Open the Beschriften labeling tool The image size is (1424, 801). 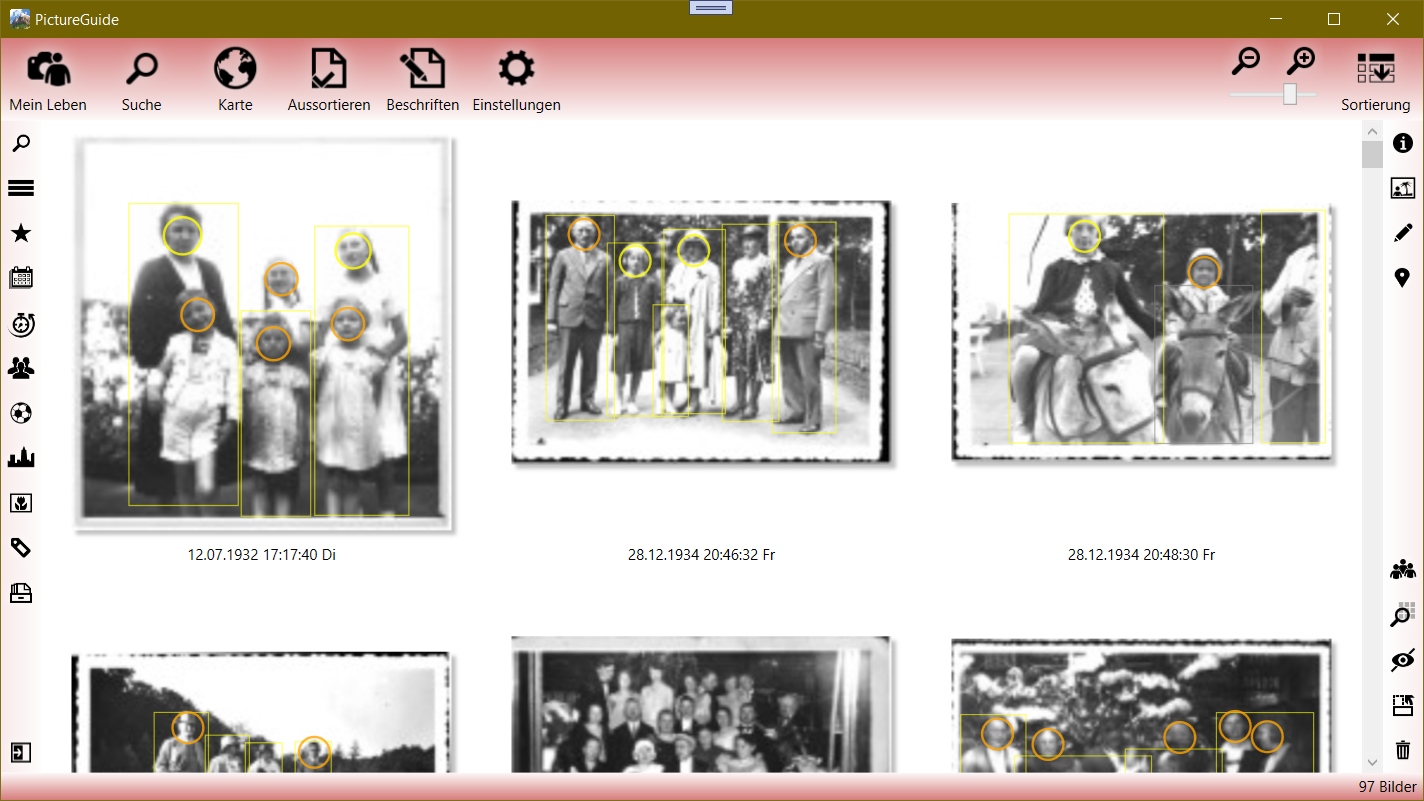coord(422,80)
